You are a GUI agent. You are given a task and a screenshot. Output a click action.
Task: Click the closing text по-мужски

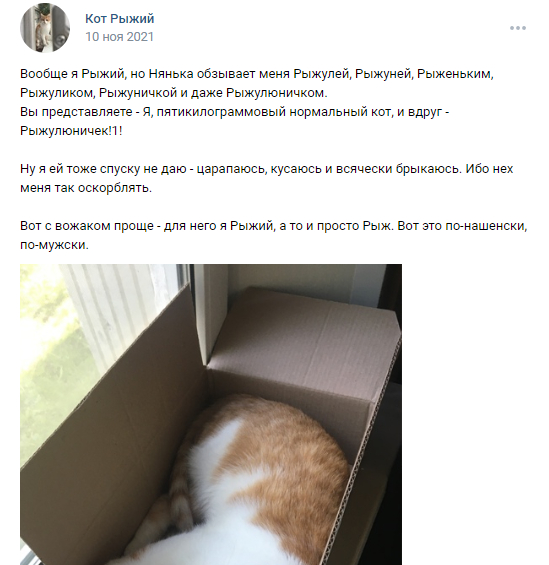(54, 245)
